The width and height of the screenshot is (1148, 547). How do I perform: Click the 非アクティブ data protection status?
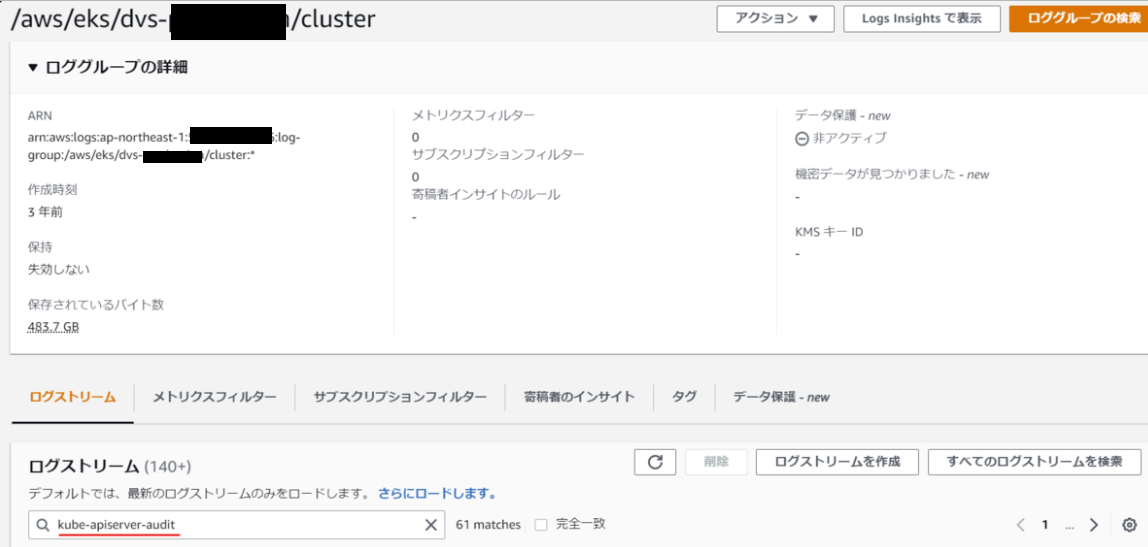[840, 138]
